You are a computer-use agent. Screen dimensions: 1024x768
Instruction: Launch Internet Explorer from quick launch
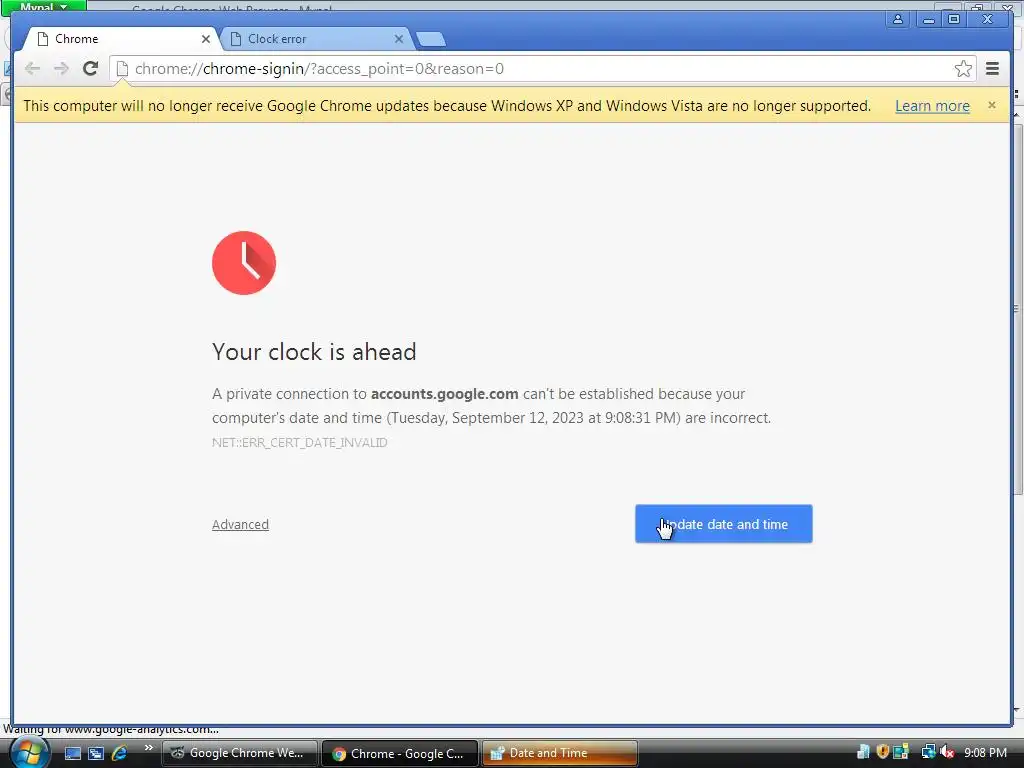[x=120, y=753]
